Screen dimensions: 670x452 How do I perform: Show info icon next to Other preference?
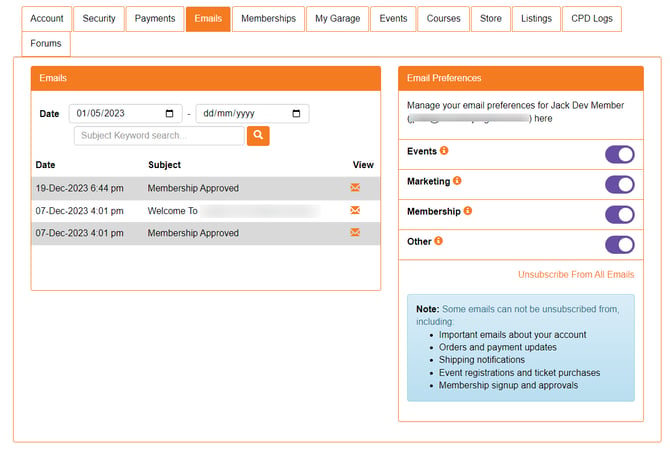[x=438, y=241]
